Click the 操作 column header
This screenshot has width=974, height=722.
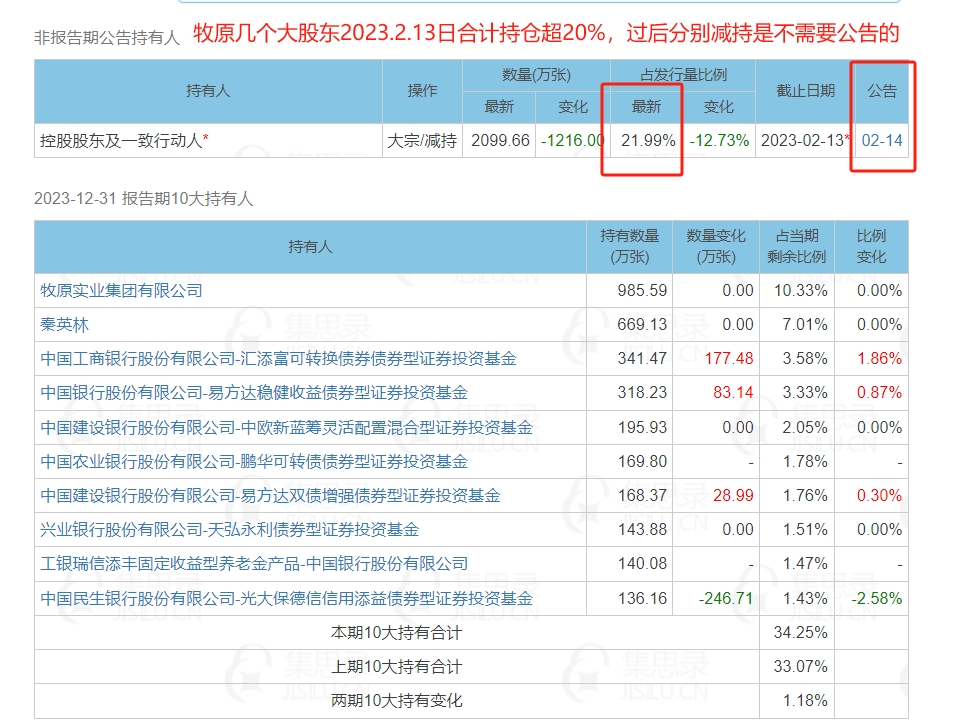(x=422, y=91)
